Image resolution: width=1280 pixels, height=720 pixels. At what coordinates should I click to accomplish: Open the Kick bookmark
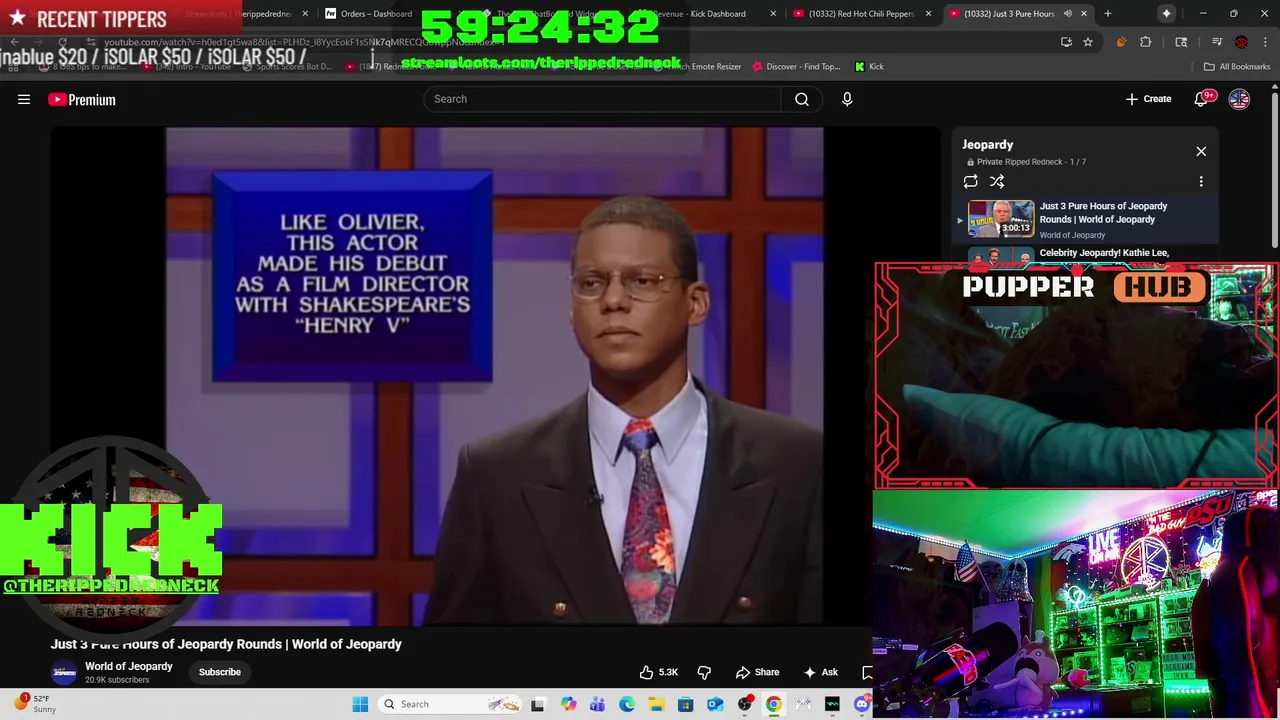(x=869, y=67)
